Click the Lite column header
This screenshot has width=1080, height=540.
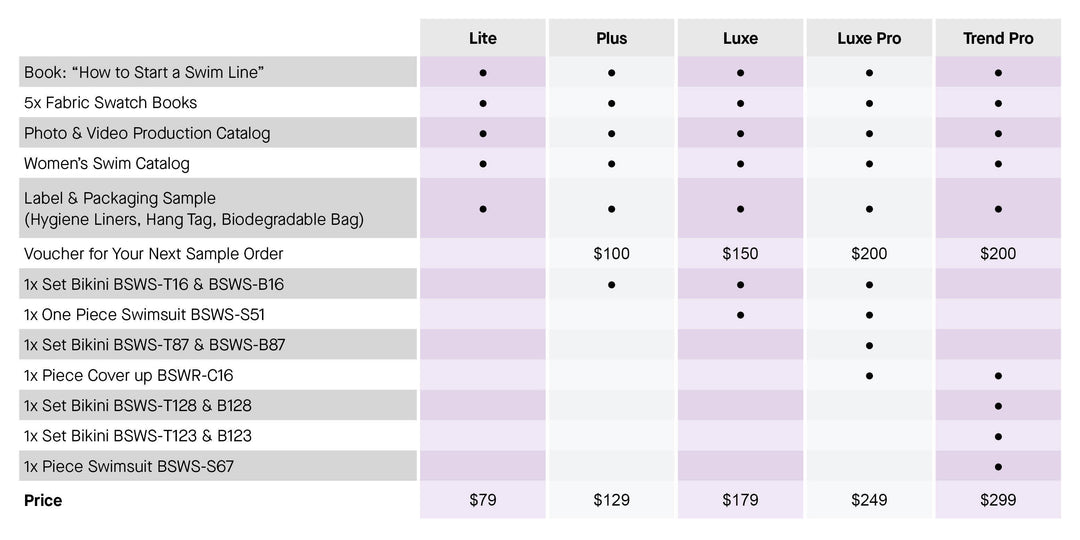point(482,38)
